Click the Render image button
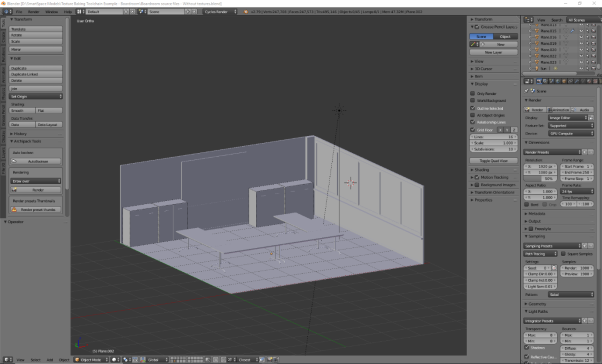Image resolution: width=602 pixels, height=364 pixels. pyautogui.click(x=535, y=110)
